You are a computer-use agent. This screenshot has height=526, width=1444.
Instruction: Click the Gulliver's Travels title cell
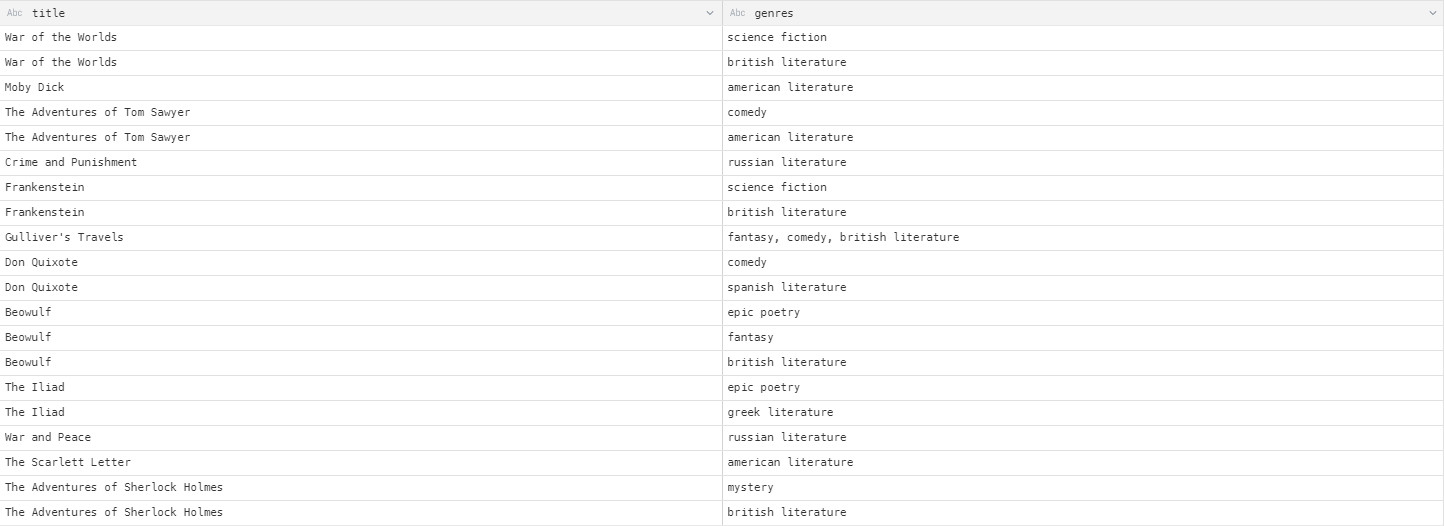64,238
